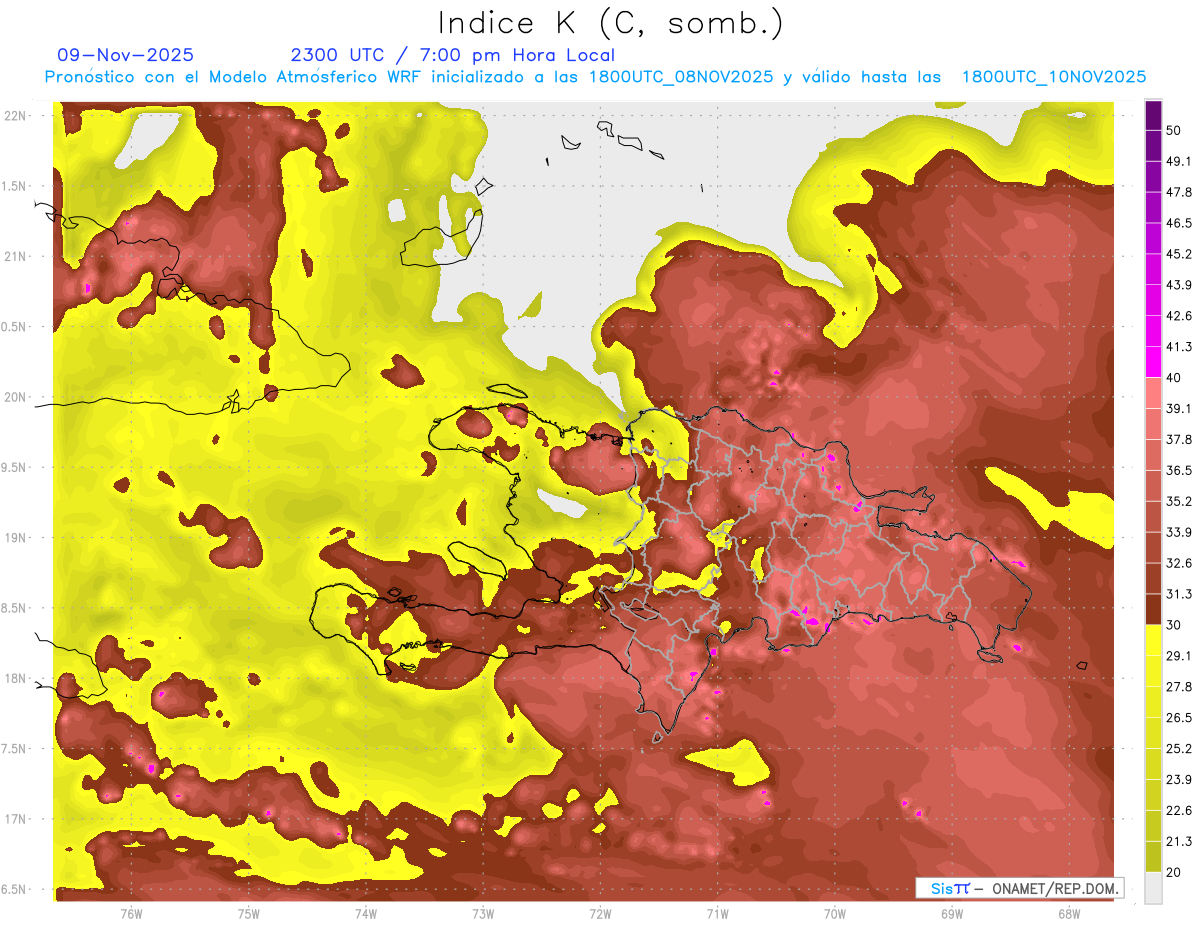Pick the olive swatch between 20 and 21.3
The width and height of the screenshot is (1200, 927).
click(1154, 857)
